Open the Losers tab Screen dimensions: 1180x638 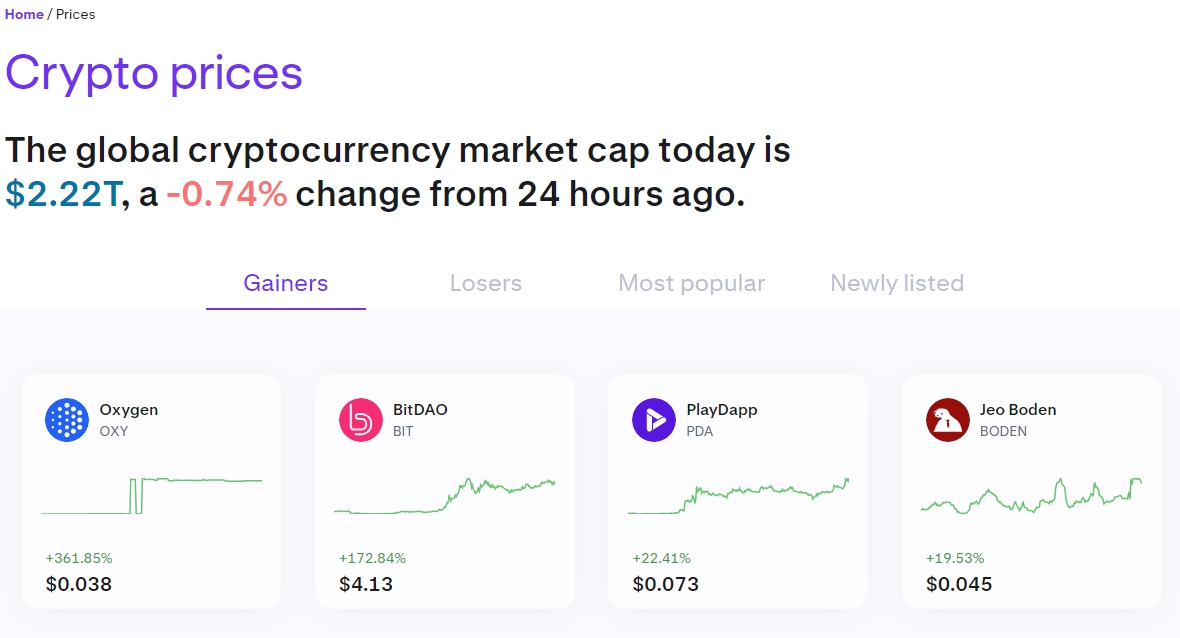pyautogui.click(x=486, y=283)
